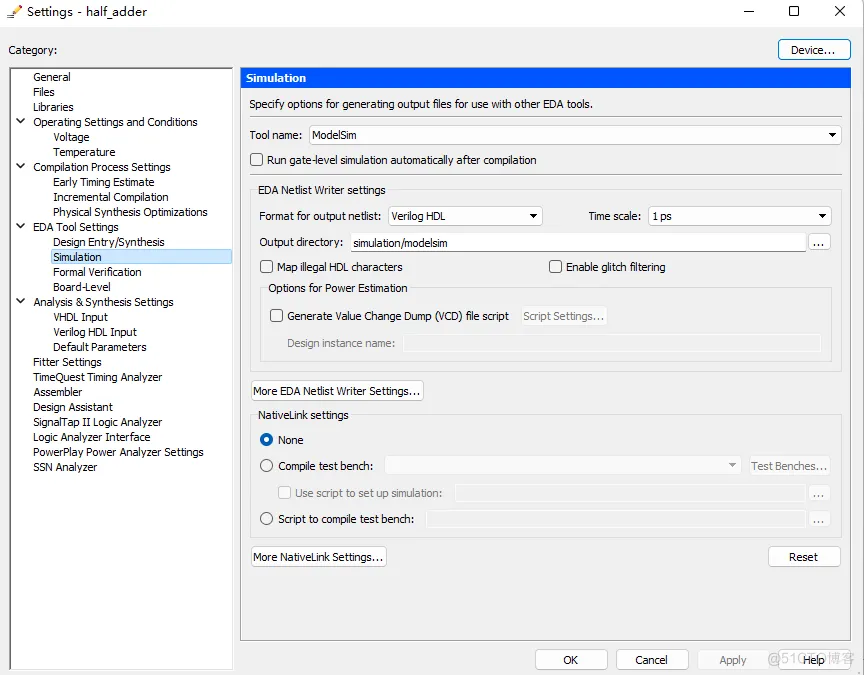Open Design Entry/Synthesis page

click(109, 242)
